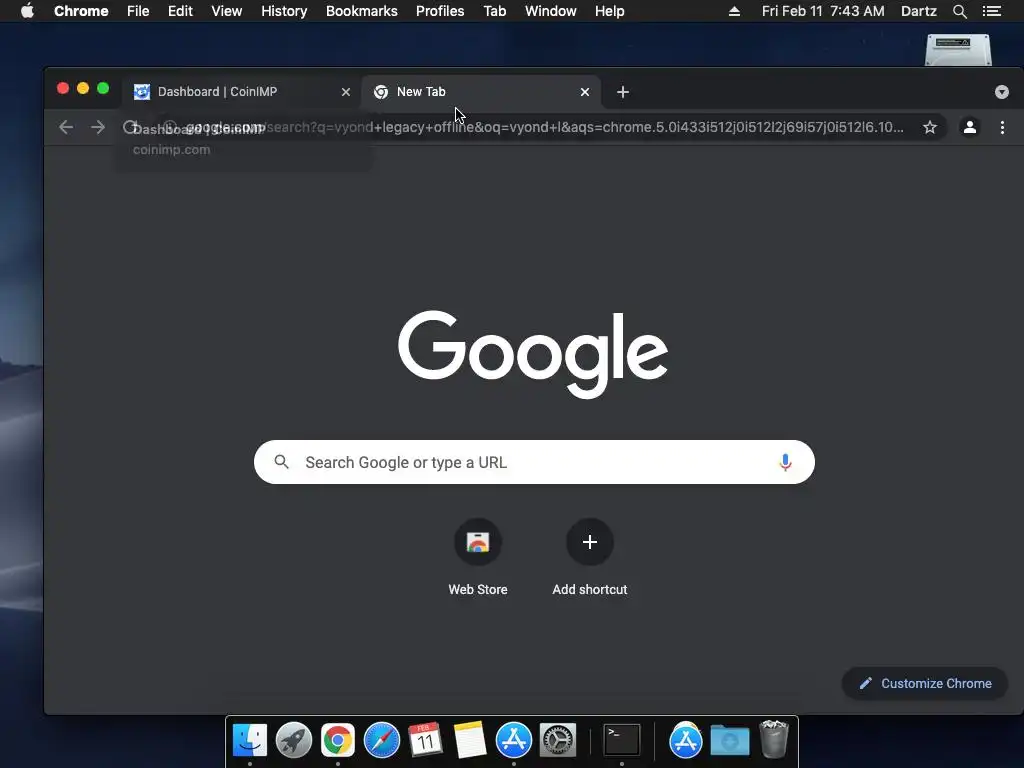1024x768 pixels.
Task: Click Google Chrome icon in the Dock
Action: 338,740
